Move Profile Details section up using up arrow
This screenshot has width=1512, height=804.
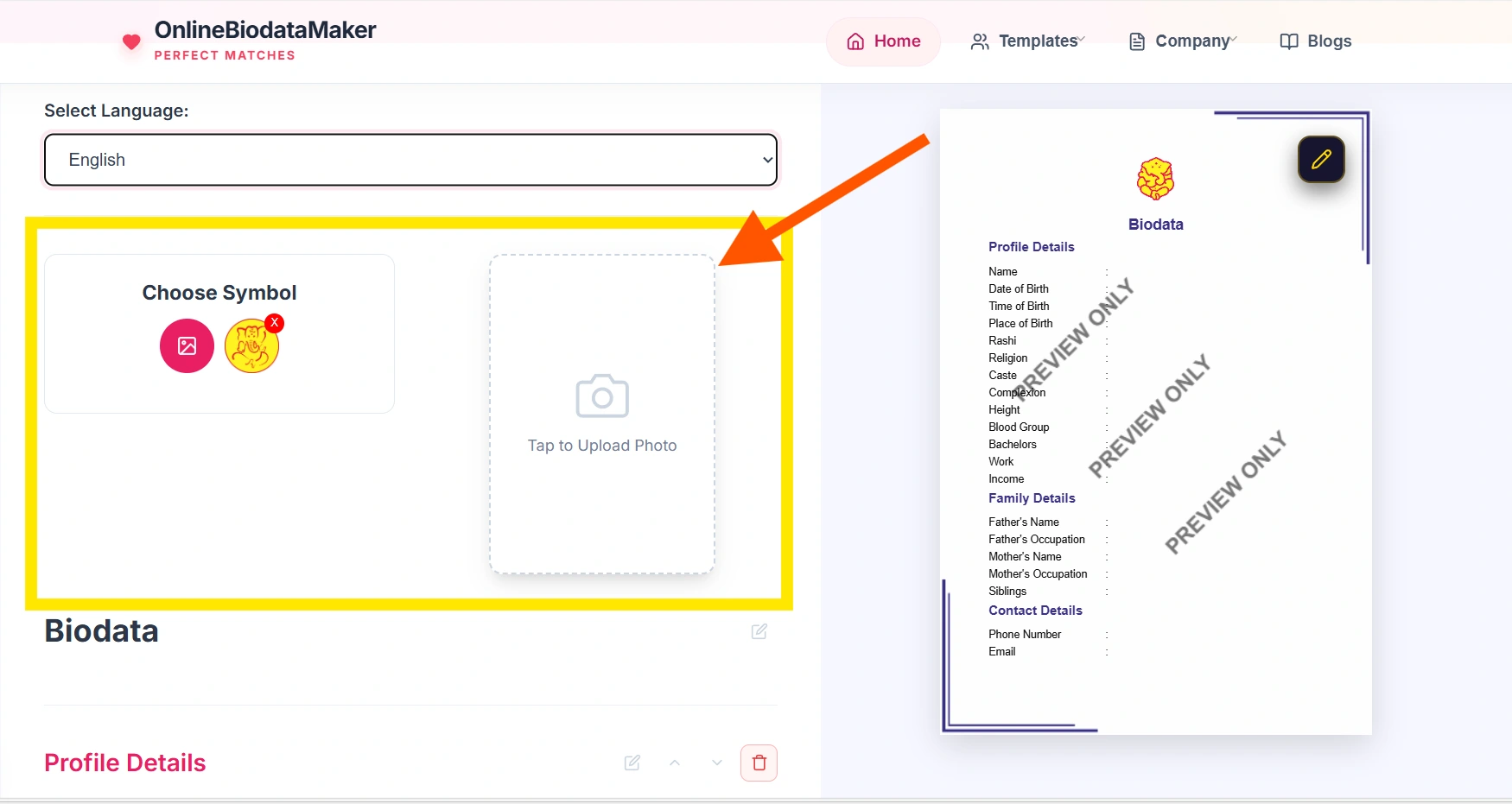pyautogui.click(x=675, y=763)
